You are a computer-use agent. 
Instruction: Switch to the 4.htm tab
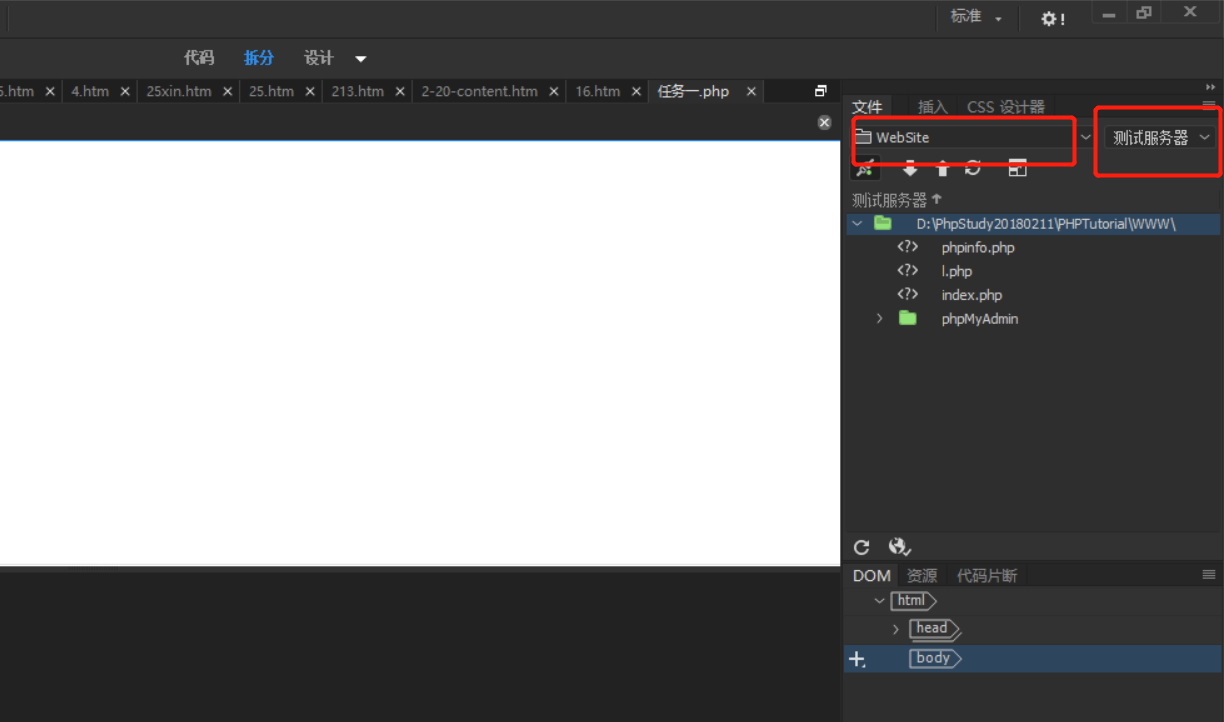(90, 91)
